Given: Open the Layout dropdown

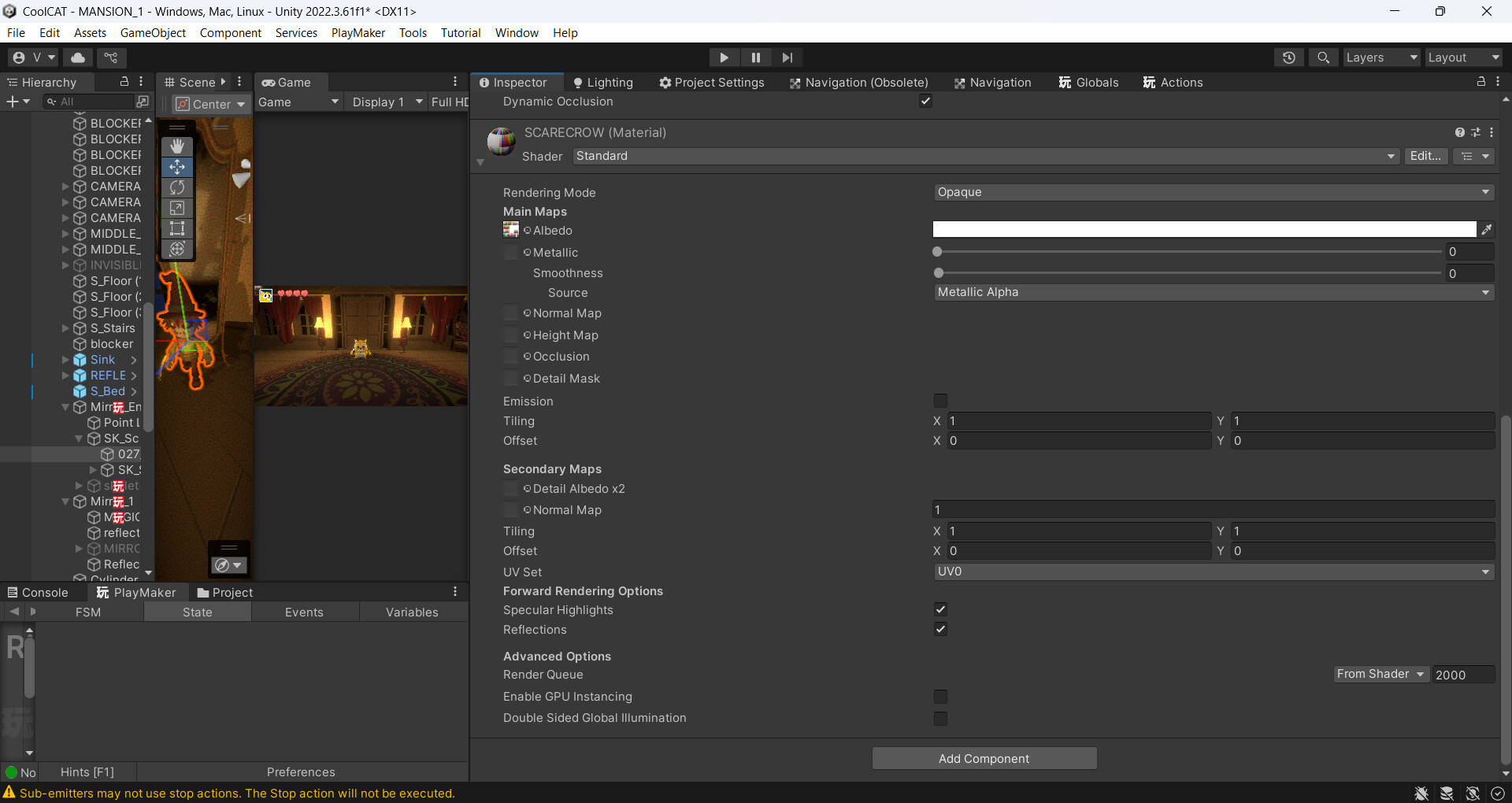Looking at the screenshot, I should 1463,57.
